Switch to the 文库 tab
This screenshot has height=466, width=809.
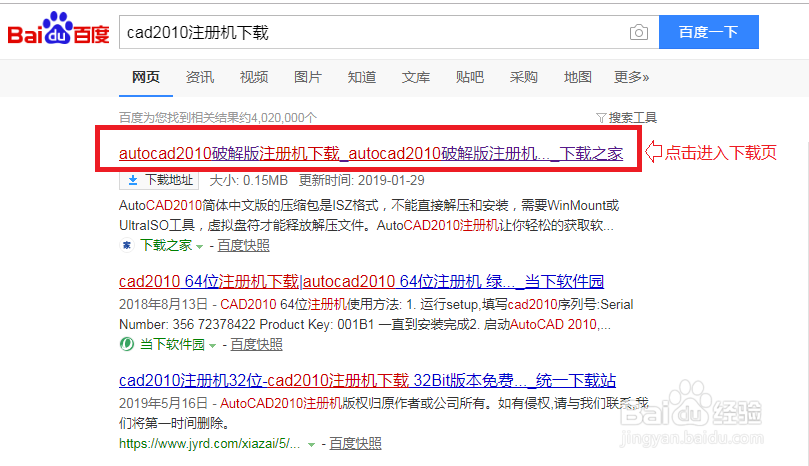click(416, 77)
